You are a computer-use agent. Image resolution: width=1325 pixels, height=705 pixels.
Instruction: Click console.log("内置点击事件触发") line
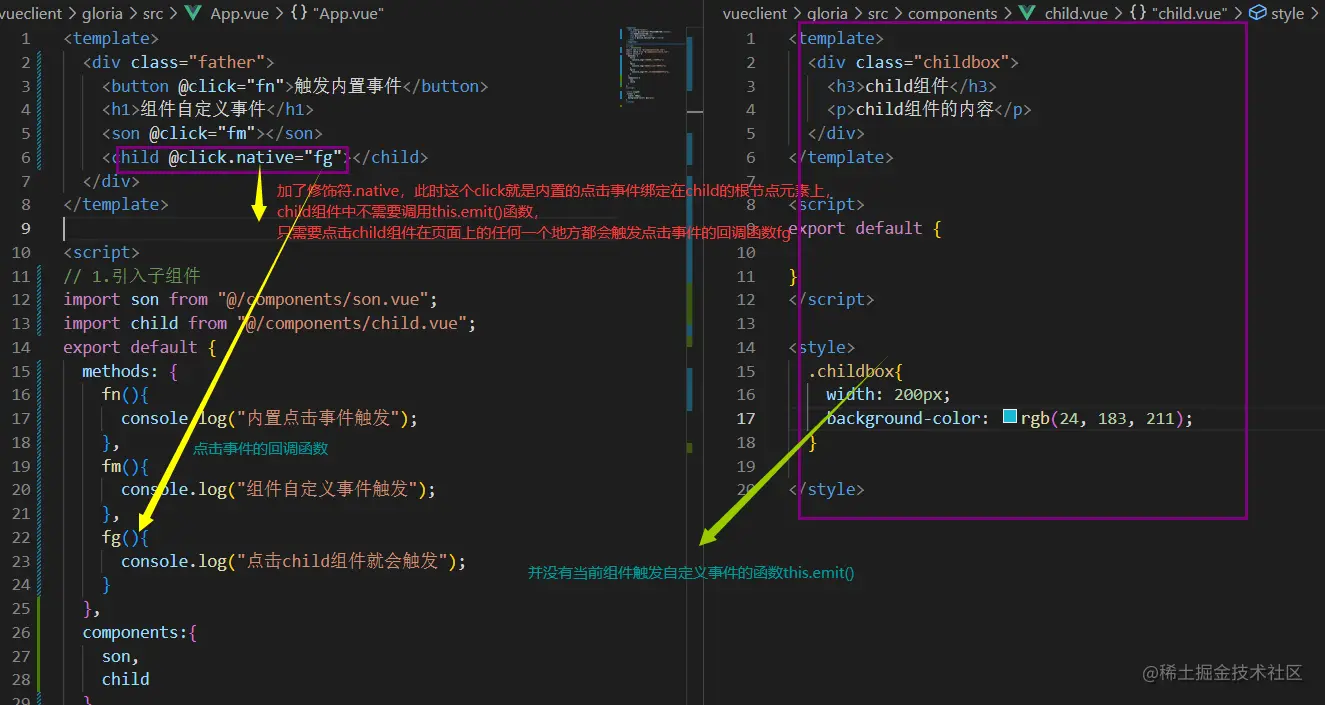coord(269,418)
